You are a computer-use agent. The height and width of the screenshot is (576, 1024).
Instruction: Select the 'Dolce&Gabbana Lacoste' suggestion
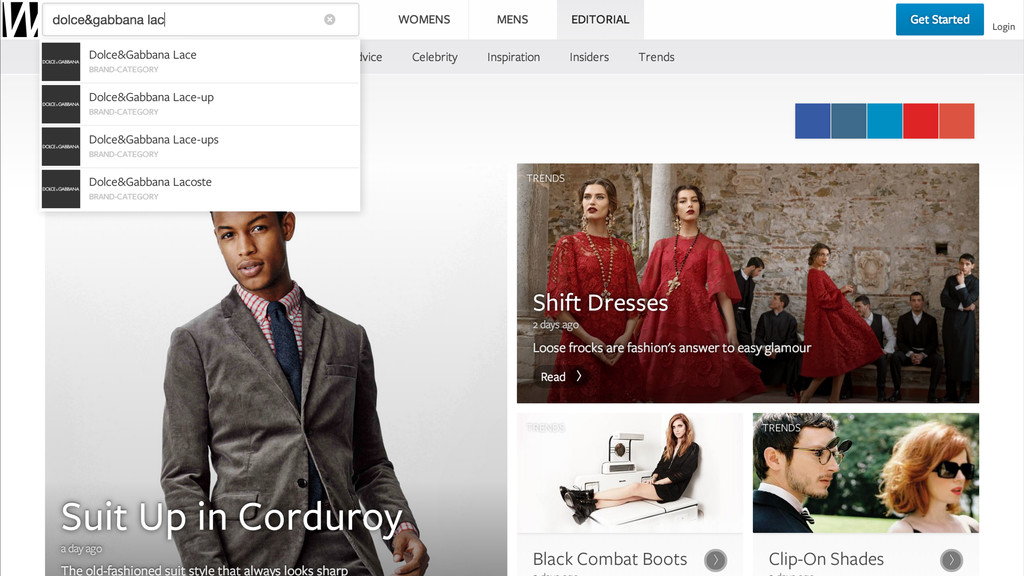coord(200,189)
